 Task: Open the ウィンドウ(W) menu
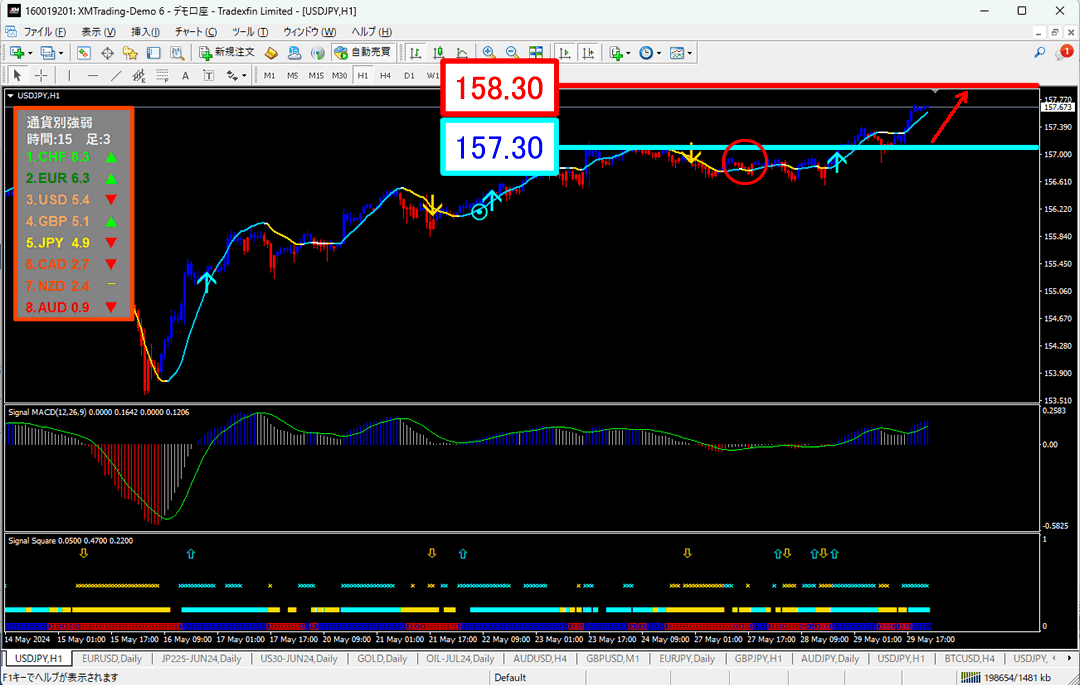[x=309, y=32]
